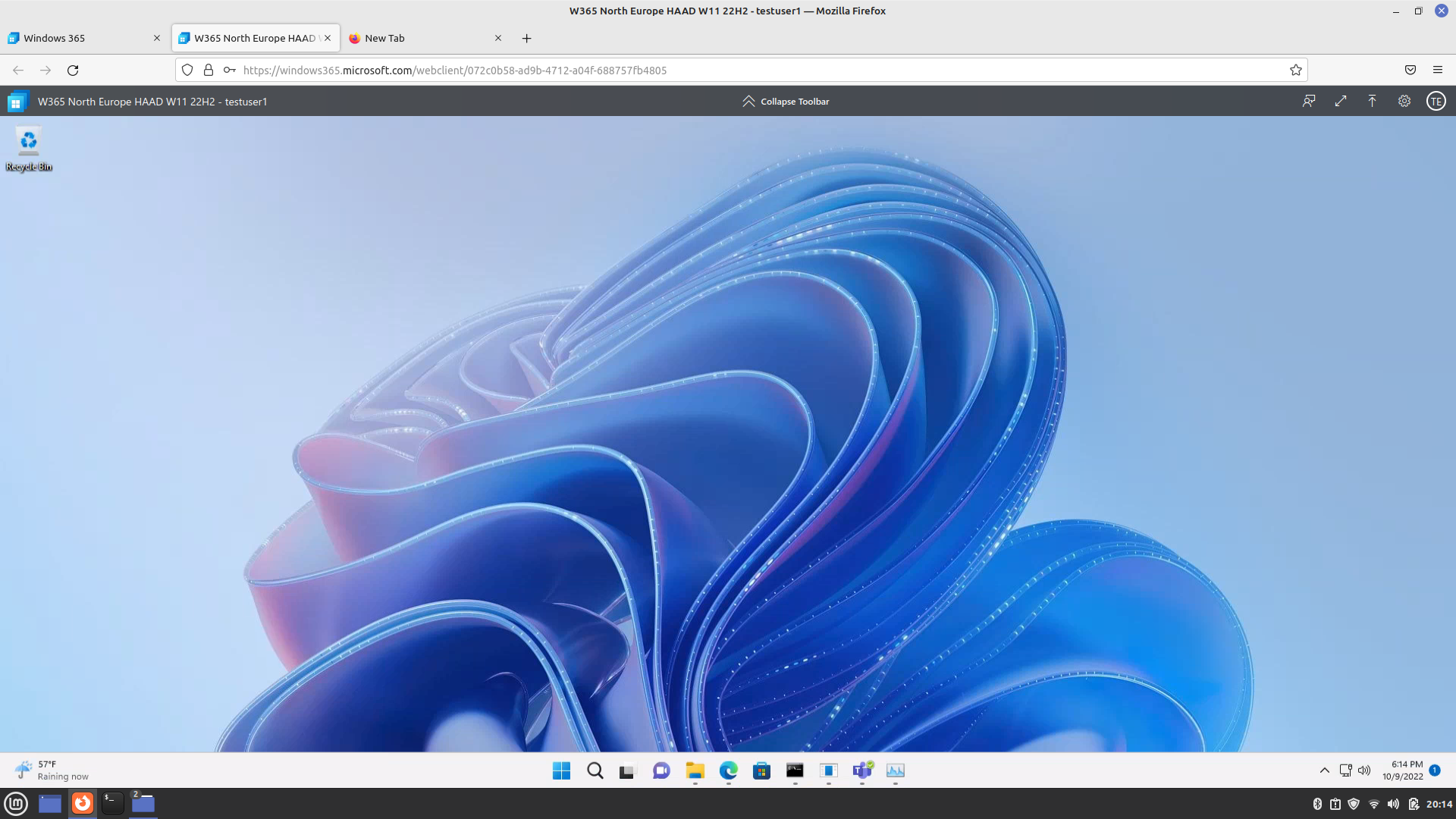Image resolution: width=1456 pixels, height=819 pixels.
Task: Open Terminal from the Mint panel
Action: (x=112, y=804)
